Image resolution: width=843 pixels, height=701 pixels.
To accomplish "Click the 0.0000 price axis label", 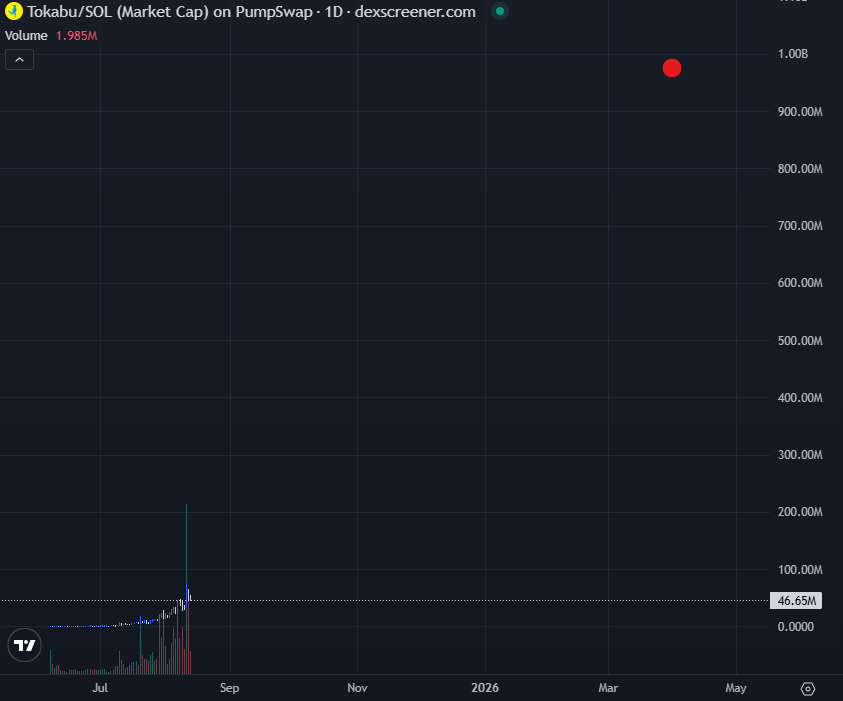I will click(x=795, y=627).
